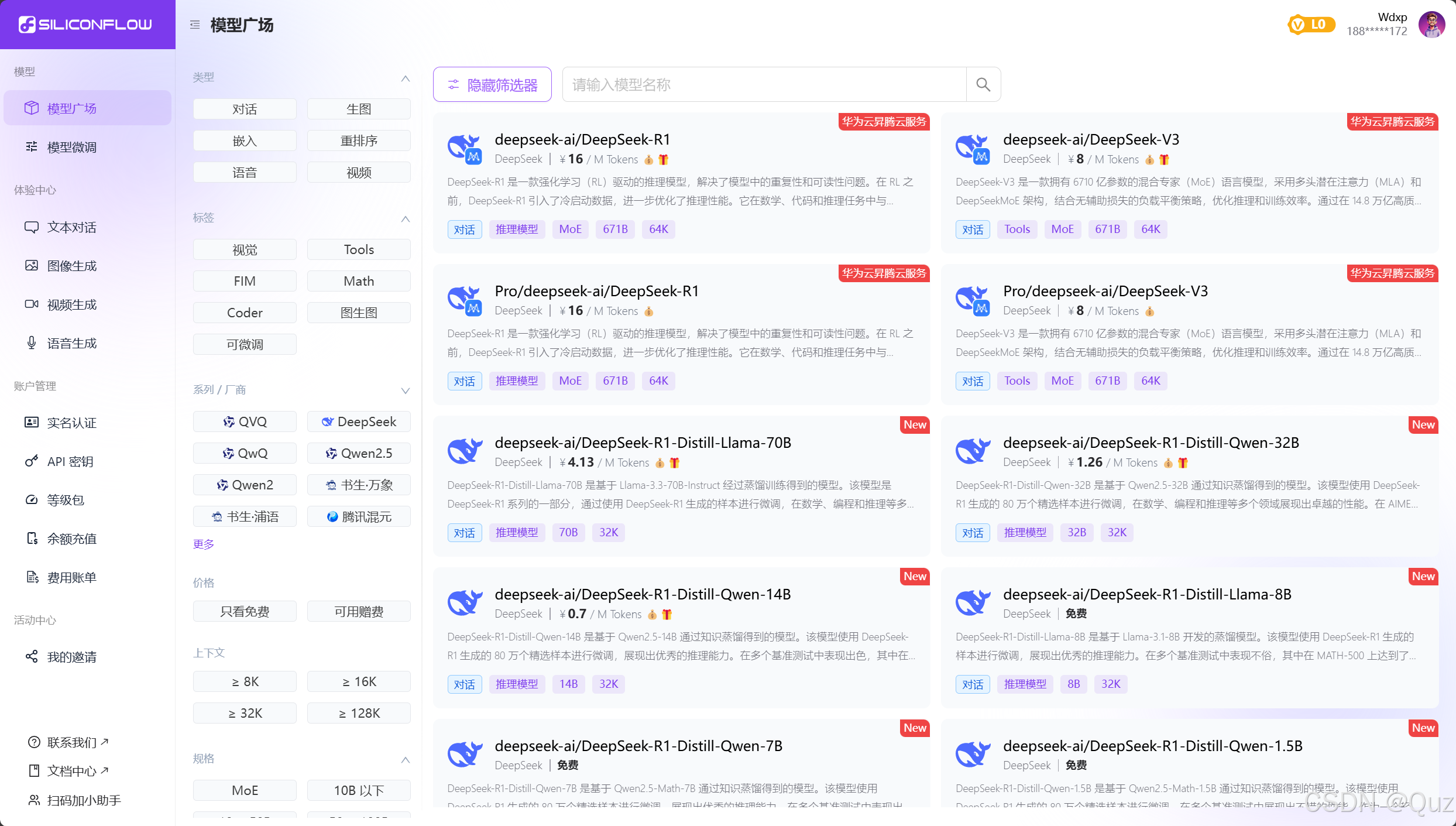Screen dimensions: 1456x826
Task: Show 更多 vendor options
Action: [204, 544]
